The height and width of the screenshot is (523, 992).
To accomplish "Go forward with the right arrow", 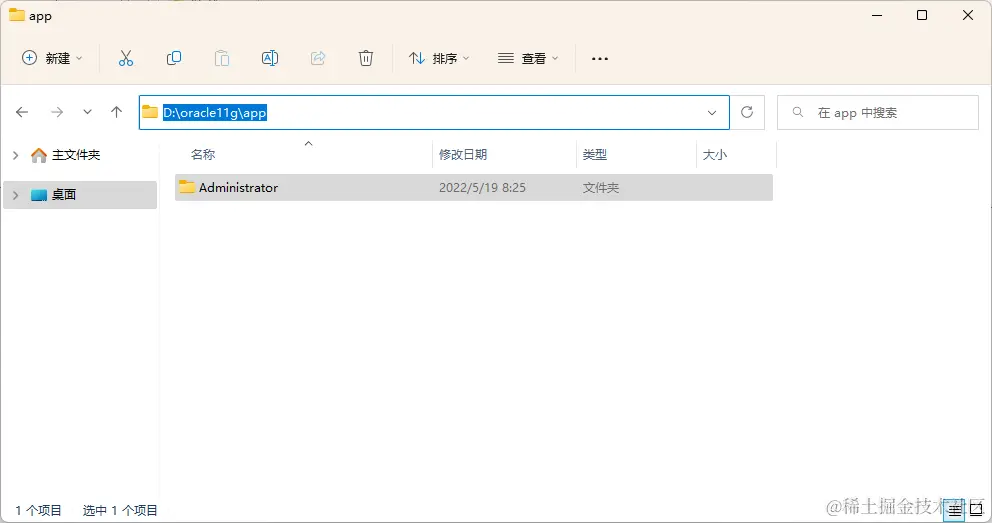I will [57, 113].
